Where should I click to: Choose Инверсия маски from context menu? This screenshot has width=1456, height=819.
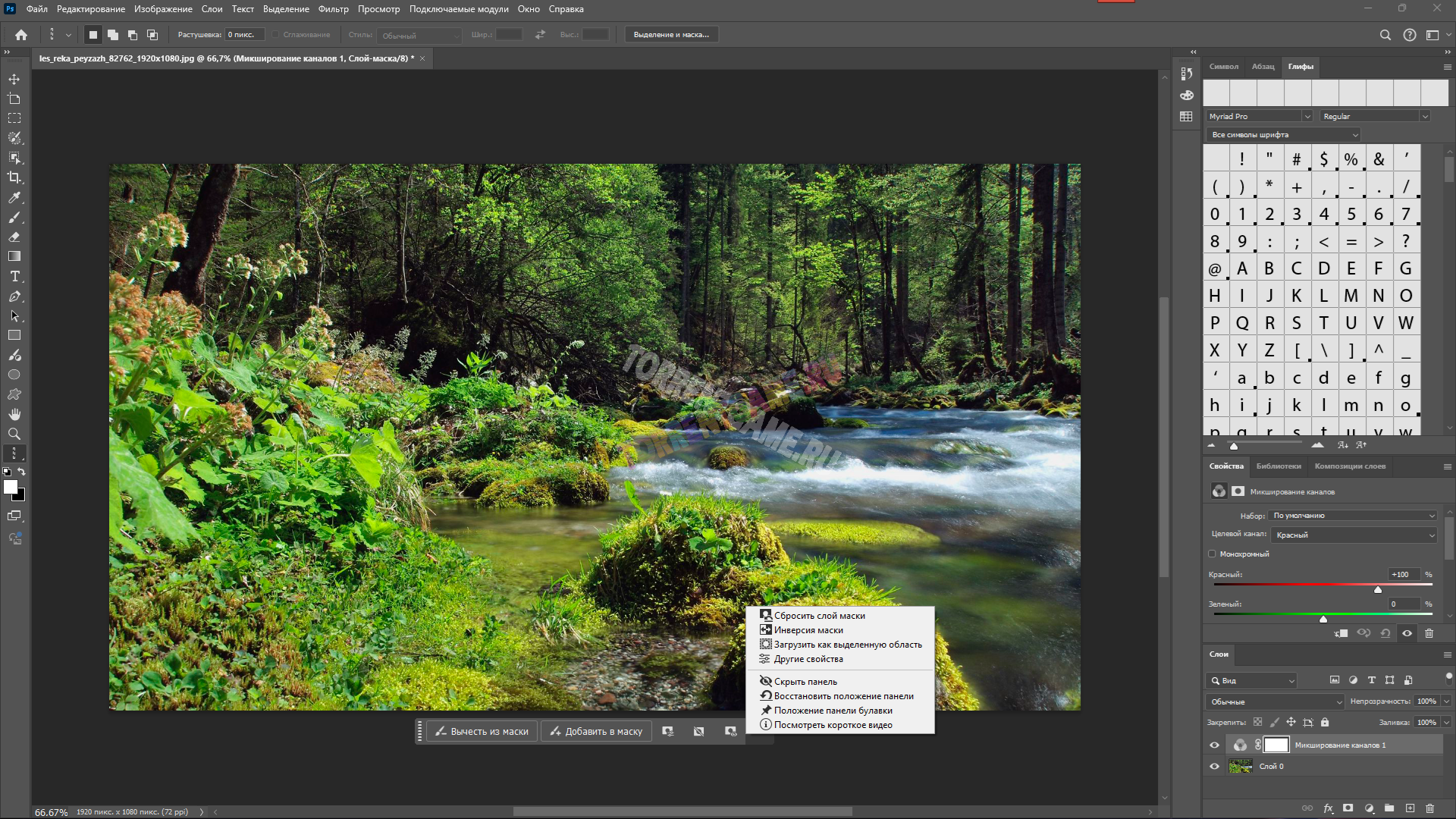(808, 630)
